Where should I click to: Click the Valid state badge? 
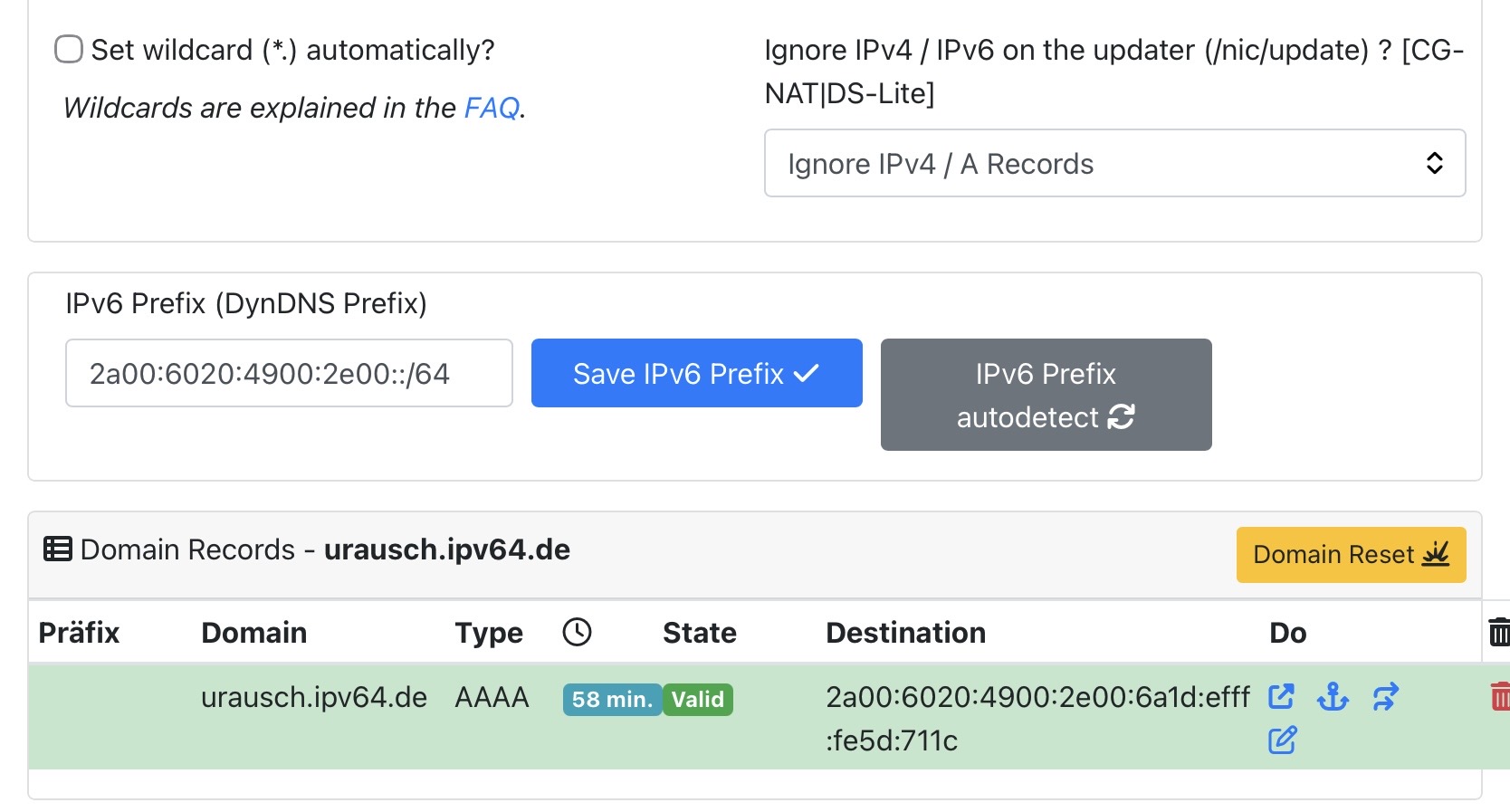[697, 700]
